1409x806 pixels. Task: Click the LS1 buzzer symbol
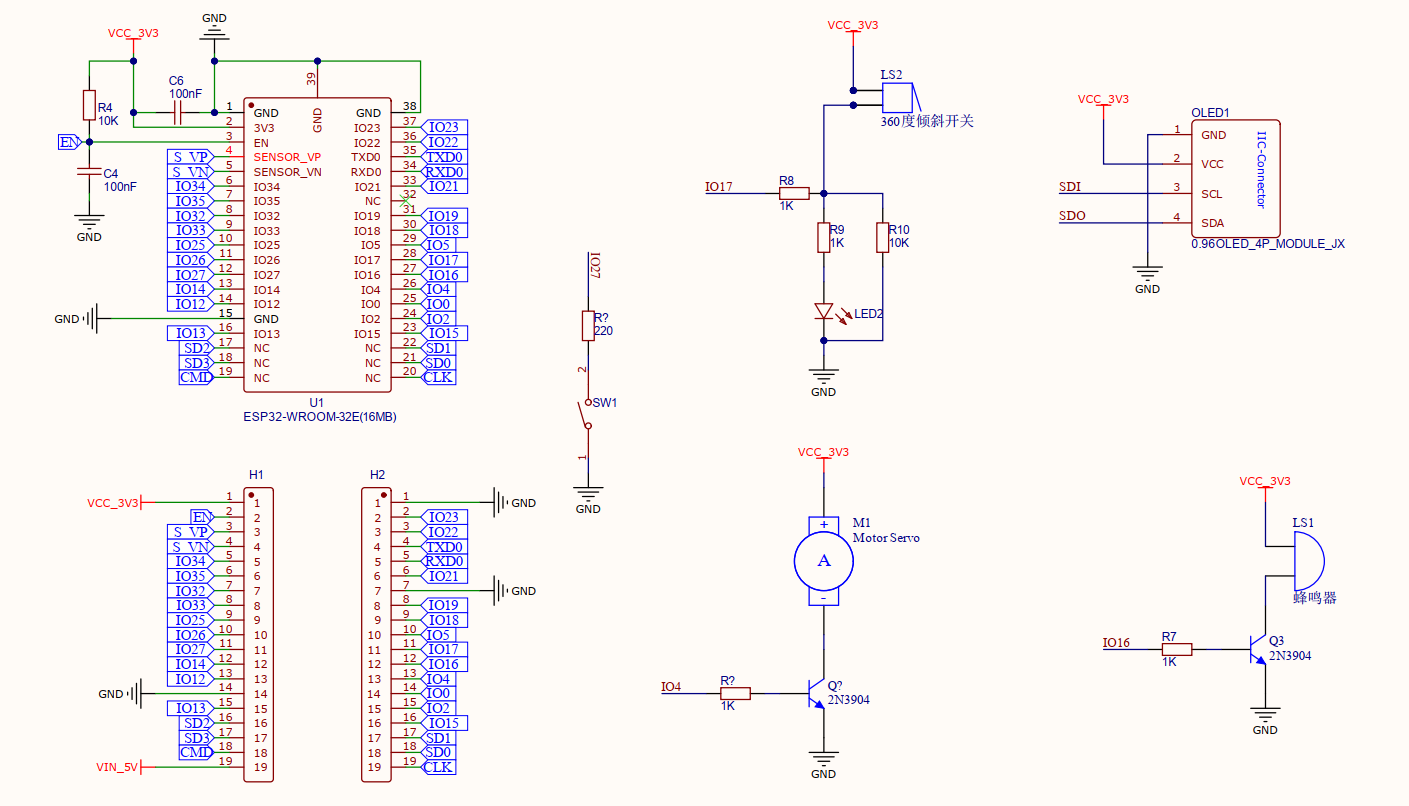point(1307,561)
